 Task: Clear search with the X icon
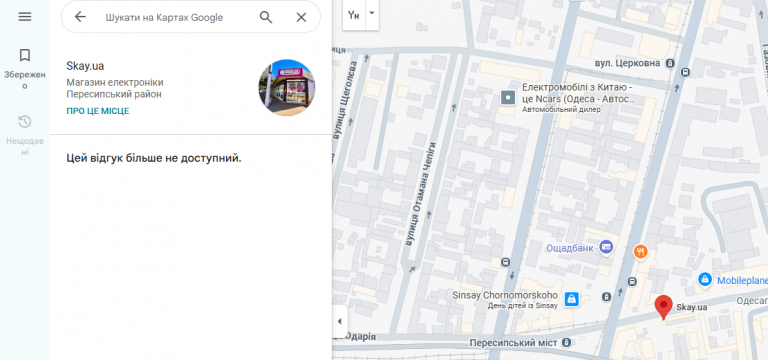[301, 18]
